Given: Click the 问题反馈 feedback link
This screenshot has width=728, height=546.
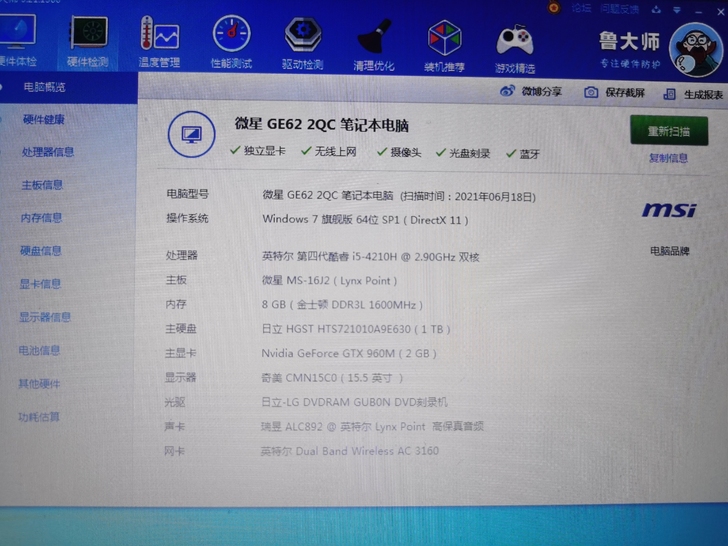Looking at the screenshot, I should [619, 9].
